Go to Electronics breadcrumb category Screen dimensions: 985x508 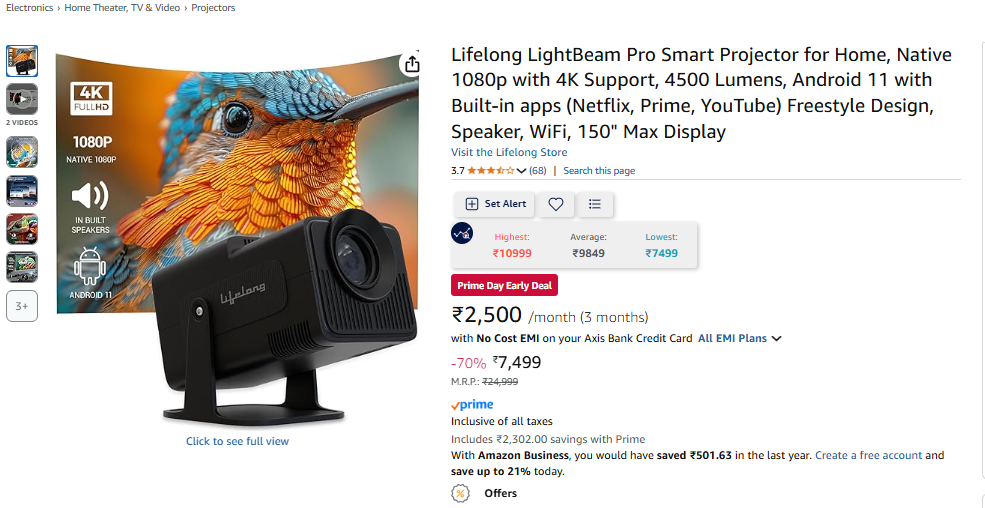point(30,8)
